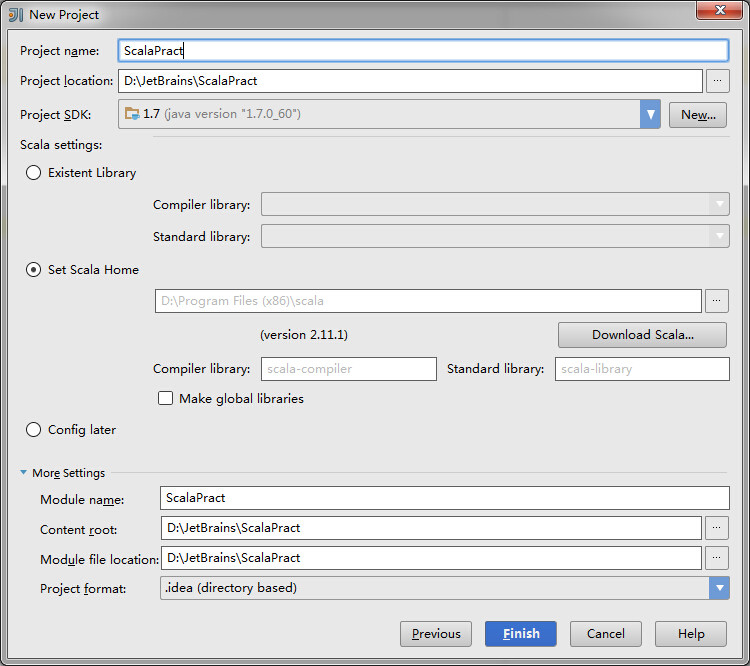The image size is (750, 666).
Task: Cancel the New Project dialog
Action: 606,634
